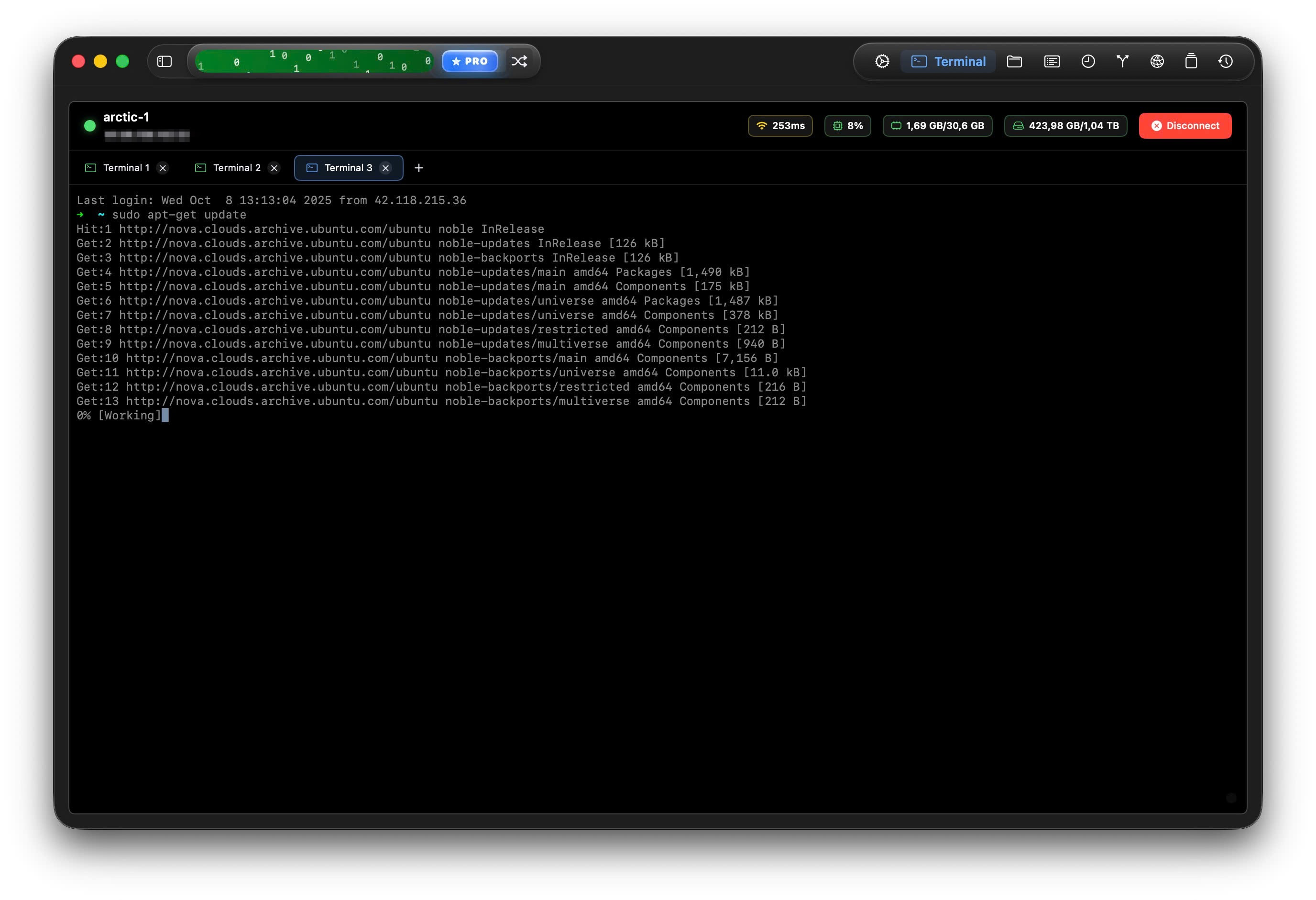Screen dimensions: 1316x900
Task: Click the branching arrows fork icon
Action: (1122, 61)
